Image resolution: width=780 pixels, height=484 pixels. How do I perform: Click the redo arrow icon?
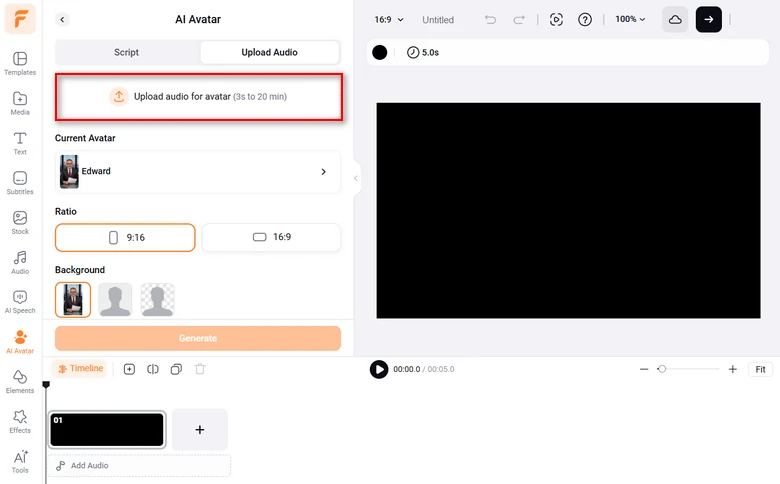pyautogui.click(x=519, y=19)
